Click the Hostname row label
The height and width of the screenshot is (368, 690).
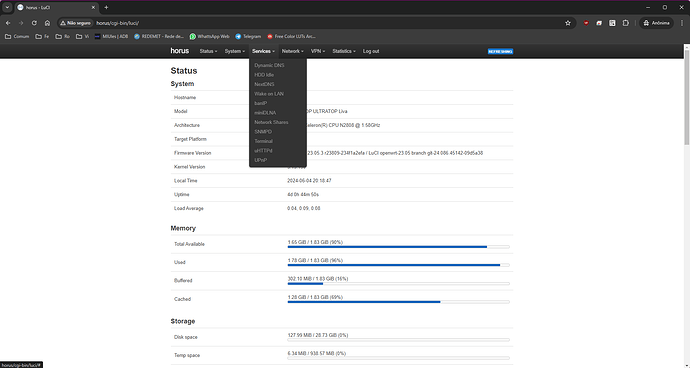coord(185,98)
